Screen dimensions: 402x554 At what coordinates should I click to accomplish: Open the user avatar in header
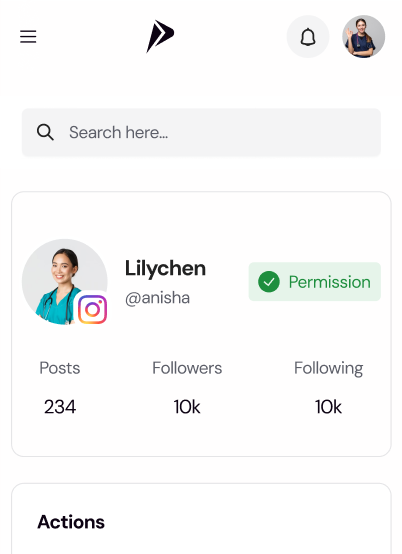(363, 36)
